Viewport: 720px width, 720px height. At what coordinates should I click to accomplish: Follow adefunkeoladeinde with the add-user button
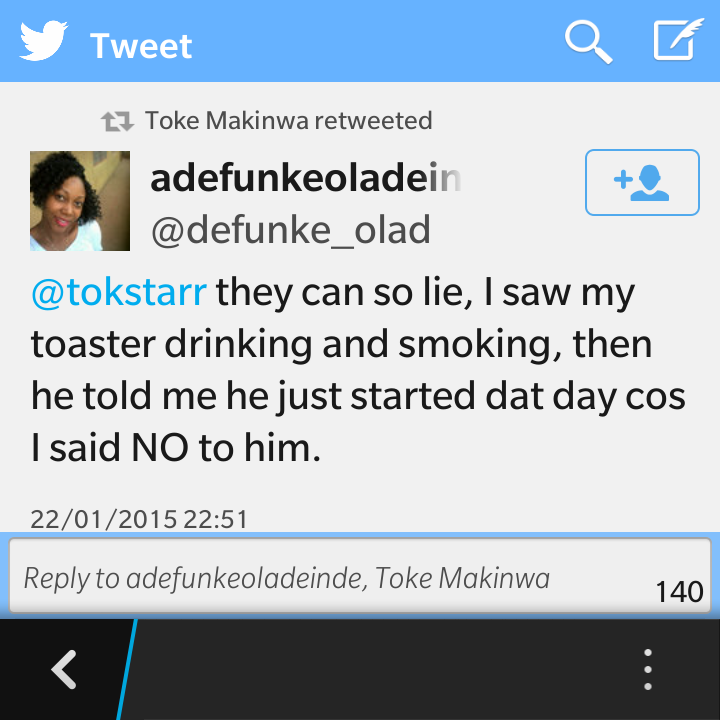click(x=641, y=182)
